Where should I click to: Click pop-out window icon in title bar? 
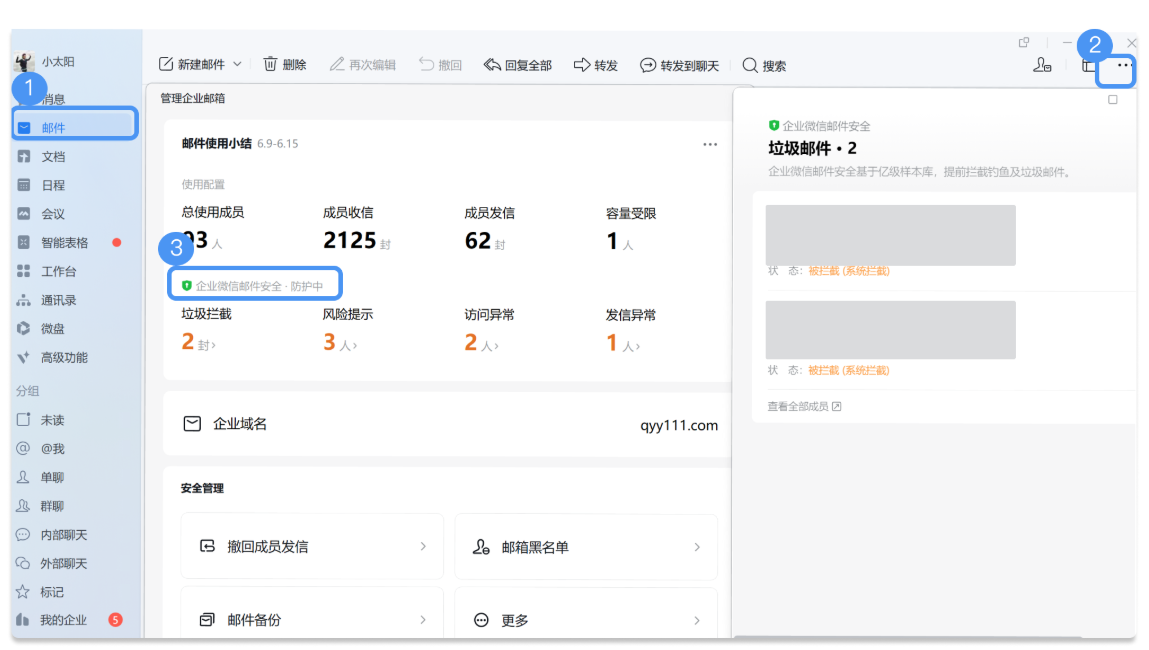pyautogui.click(x=1024, y=43)
